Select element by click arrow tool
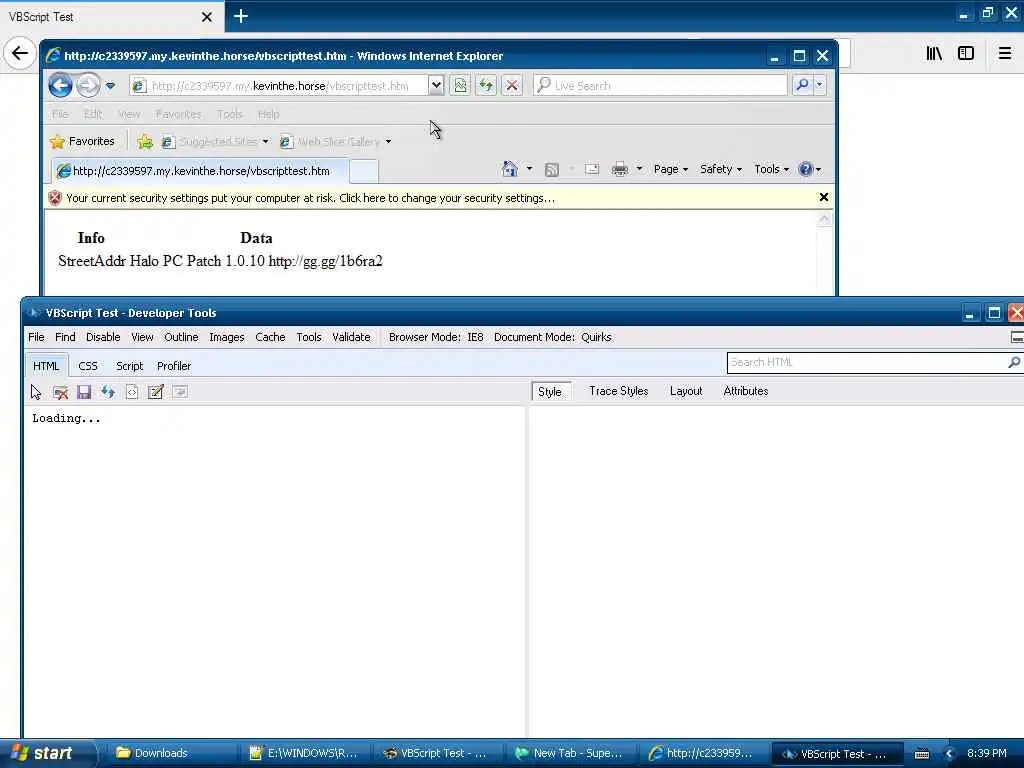 click(36, 392)
